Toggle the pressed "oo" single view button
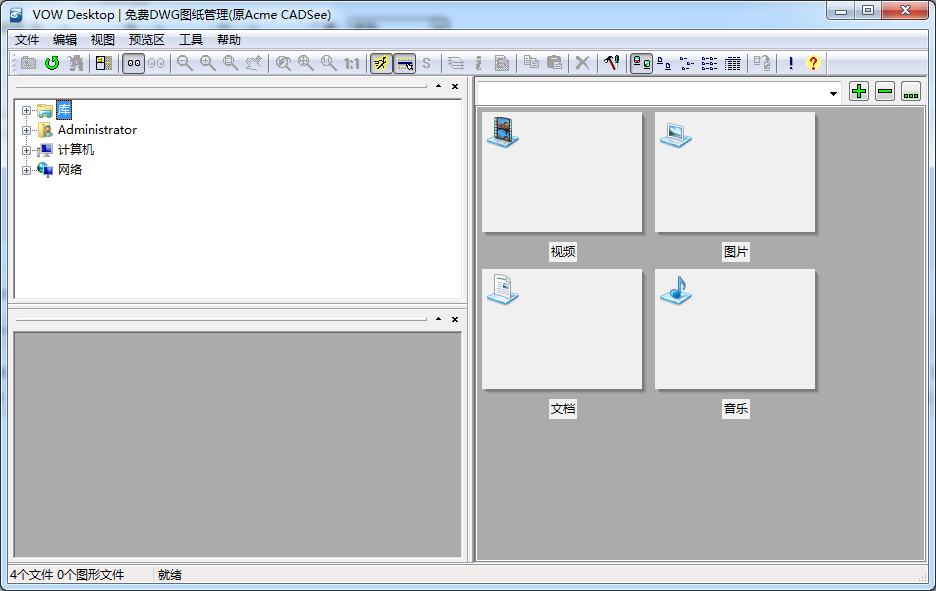The image size is (936, 591). click(133, 63)
